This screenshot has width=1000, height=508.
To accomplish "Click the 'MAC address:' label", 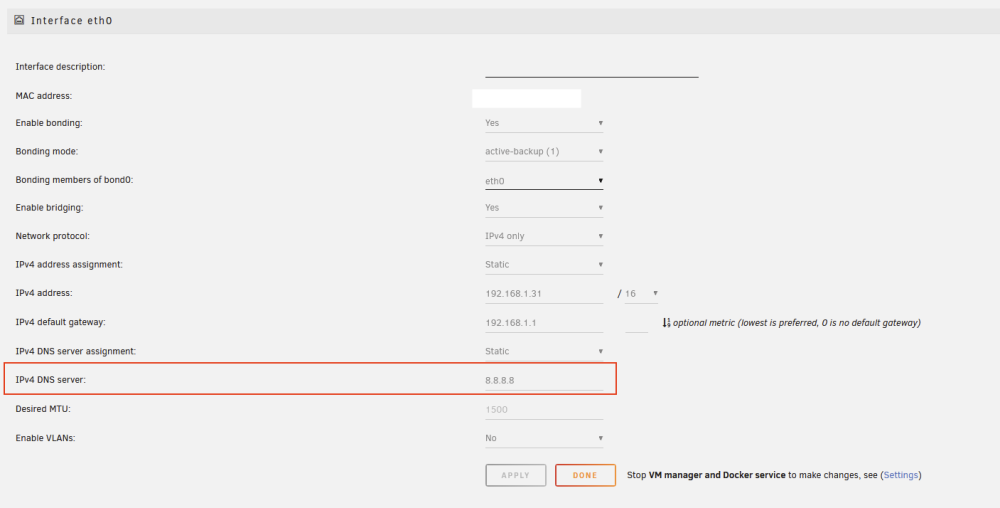I will (44, 96).
